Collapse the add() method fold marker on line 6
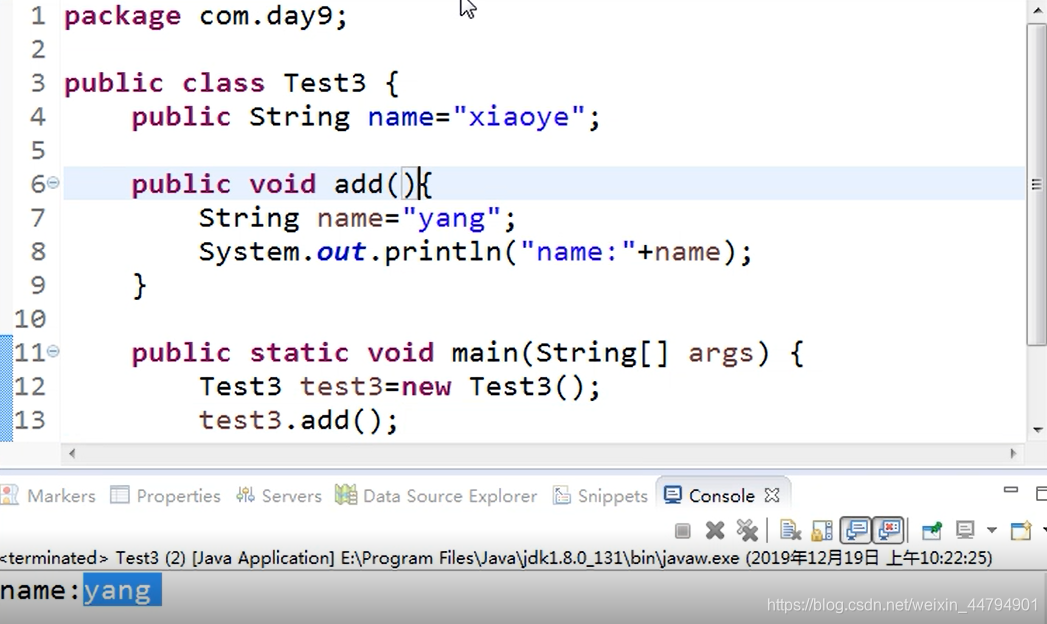 pyautogui.click(x=53, y=182)
